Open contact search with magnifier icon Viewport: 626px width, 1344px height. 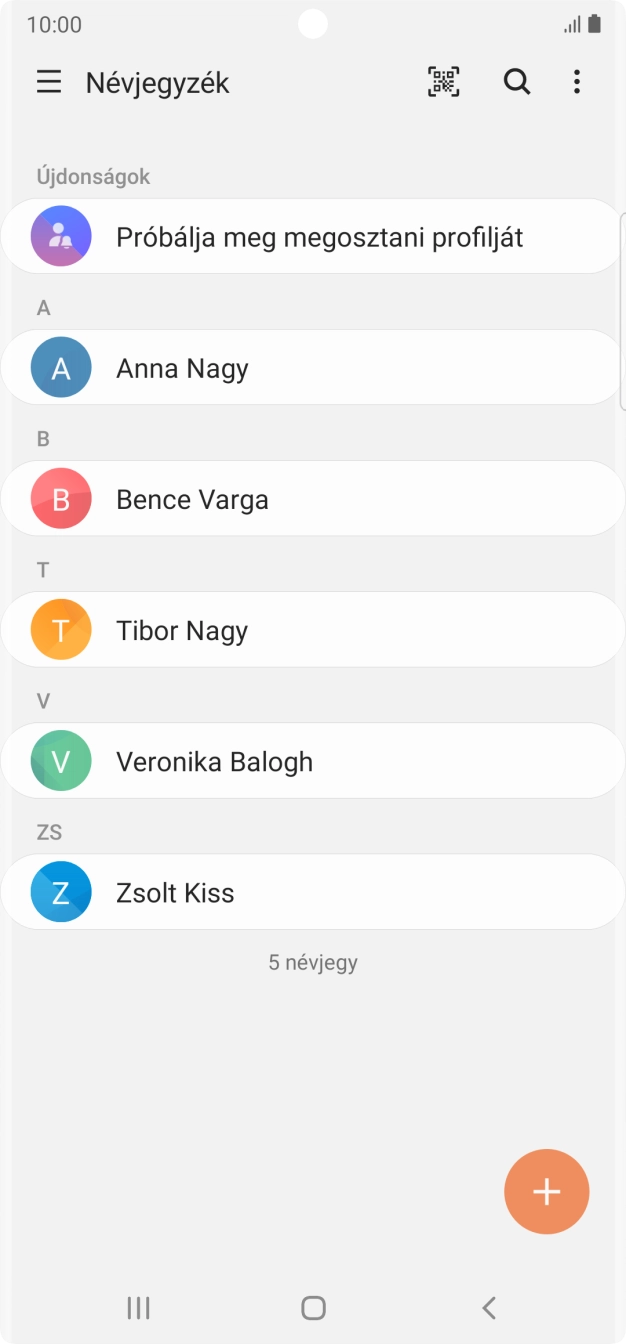tap(517, 82)
